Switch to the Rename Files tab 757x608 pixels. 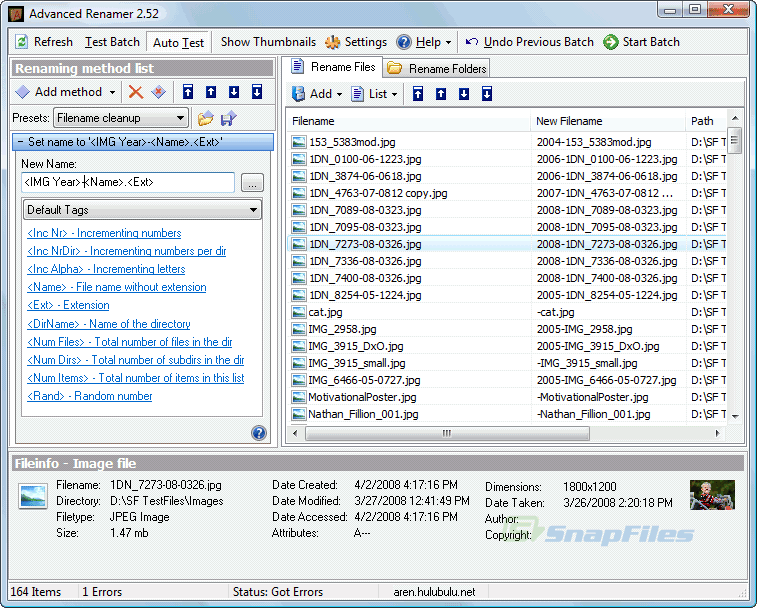click(334, 67)
